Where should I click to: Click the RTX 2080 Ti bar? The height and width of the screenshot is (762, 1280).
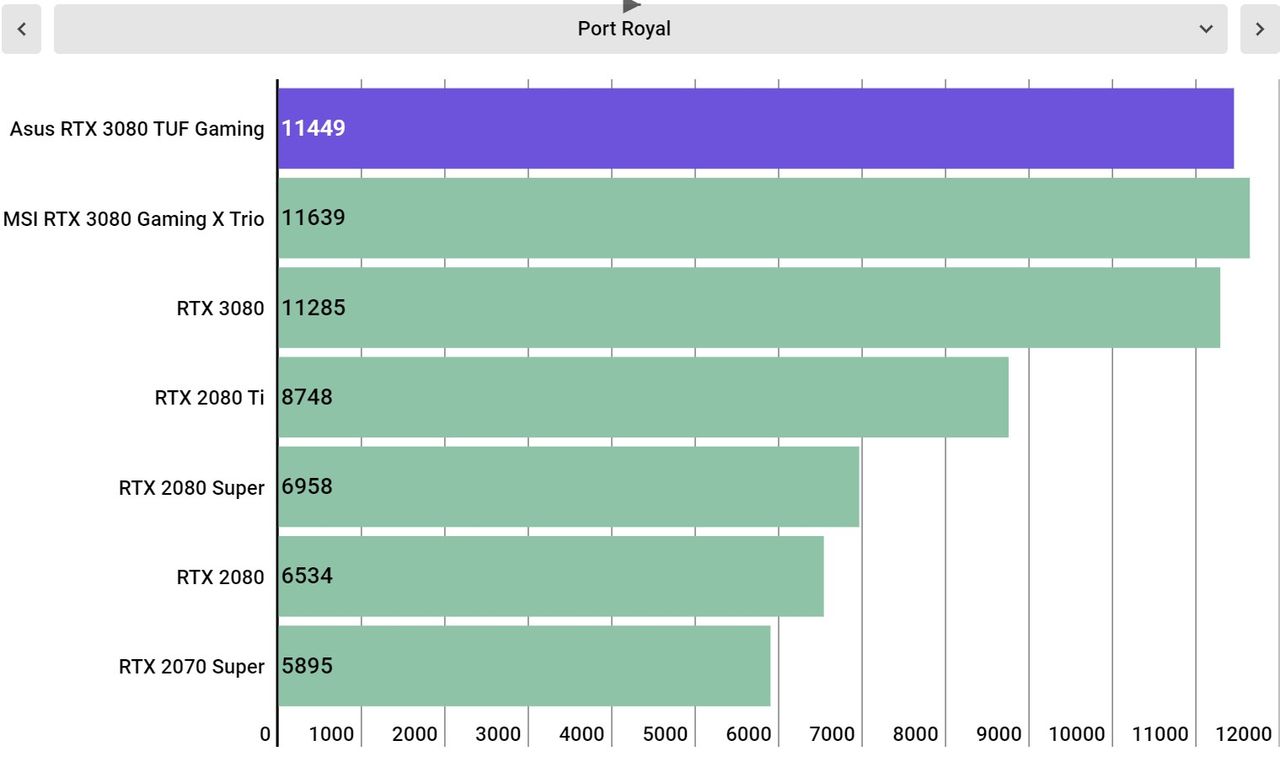(643, 397)
